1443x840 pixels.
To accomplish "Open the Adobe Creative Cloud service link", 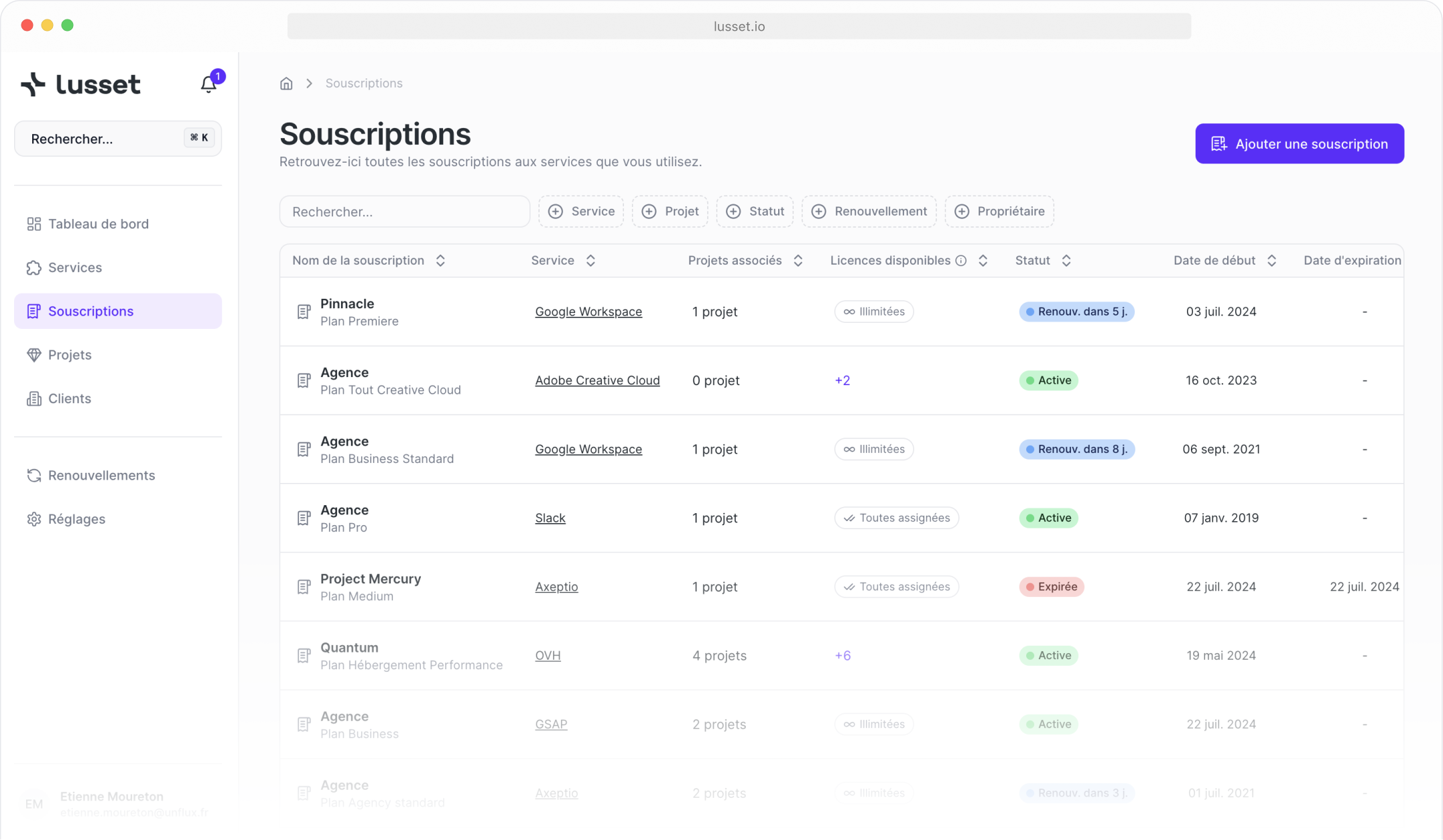I will pyautogui.click(x=597, y=380).
